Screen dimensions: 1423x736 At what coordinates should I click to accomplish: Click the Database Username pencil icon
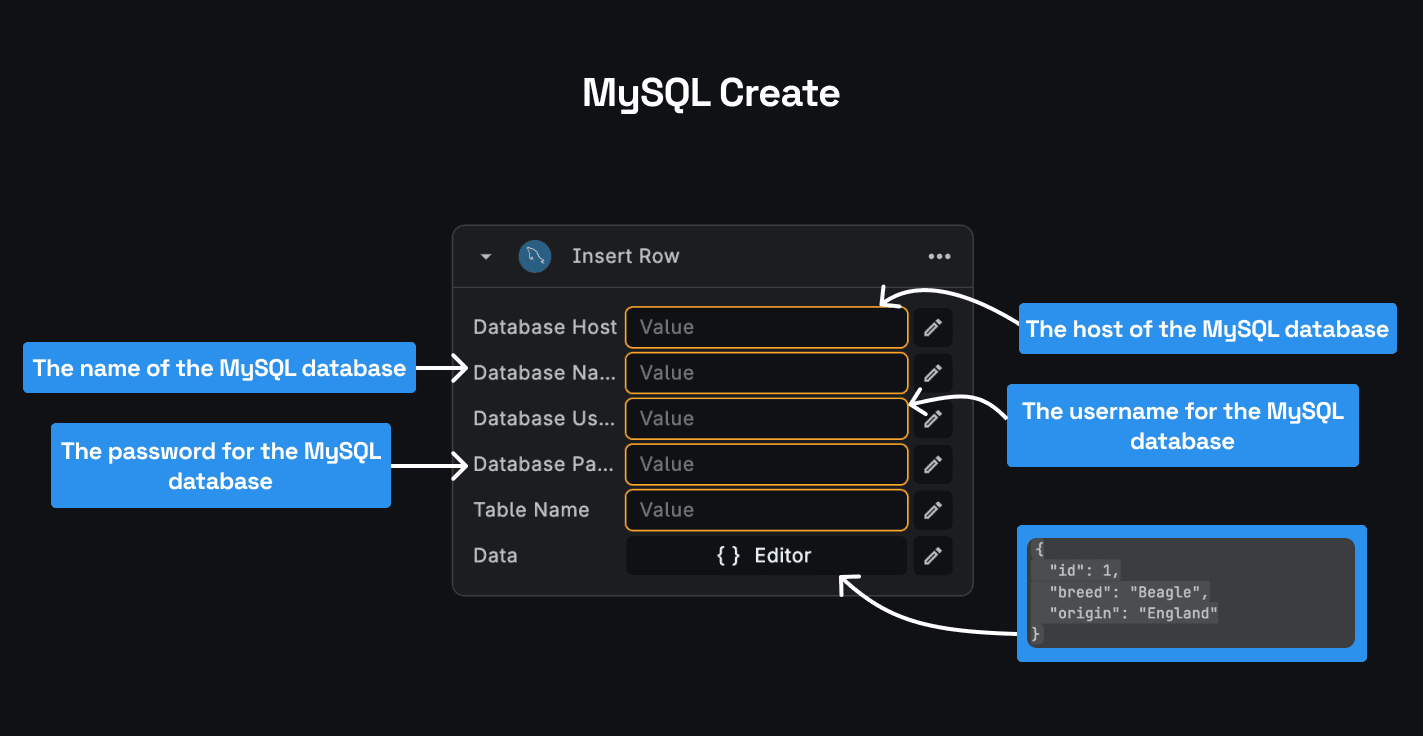[932, 418]
